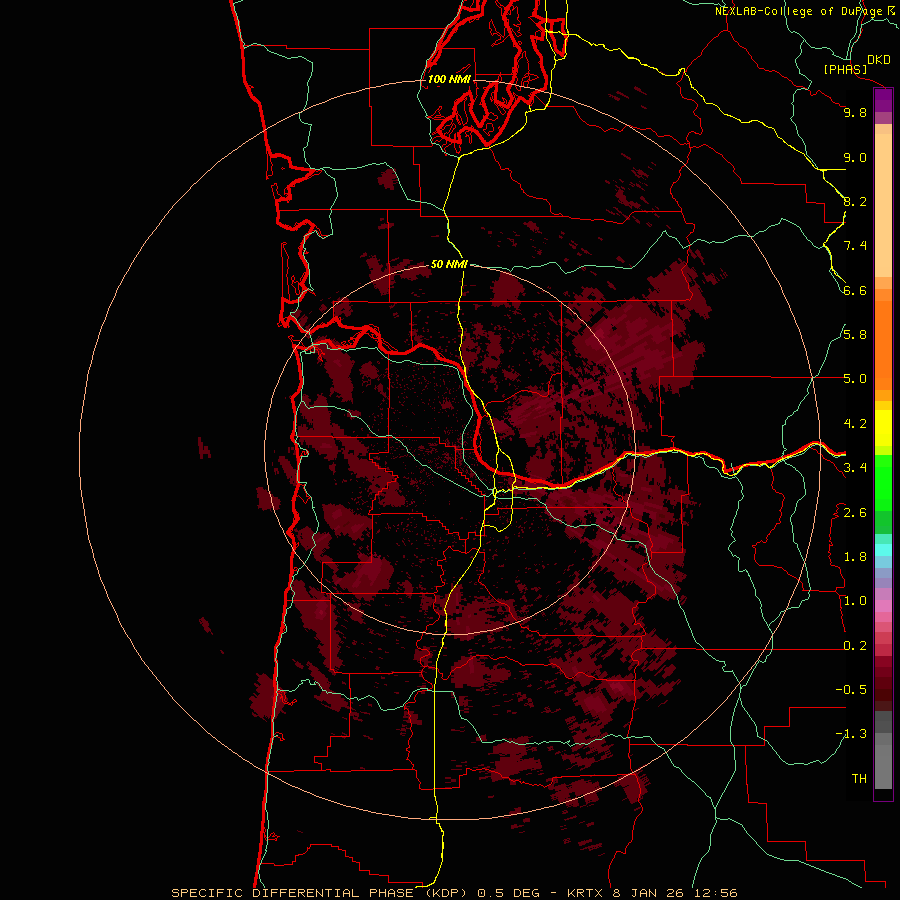Screen dimensions: 900x900
Task: Click the yellow color bar segment
Action: click(883, 428)
